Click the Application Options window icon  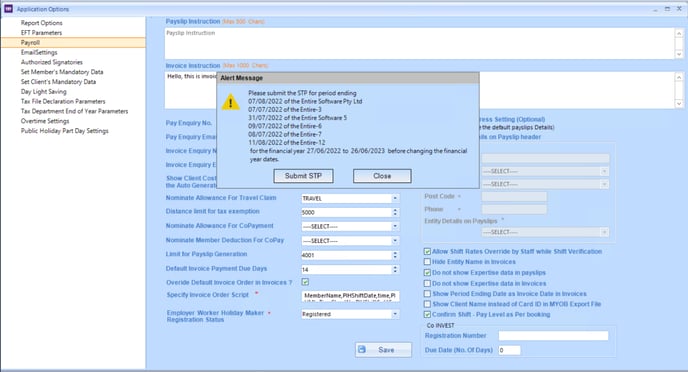[x=8, y=8]
